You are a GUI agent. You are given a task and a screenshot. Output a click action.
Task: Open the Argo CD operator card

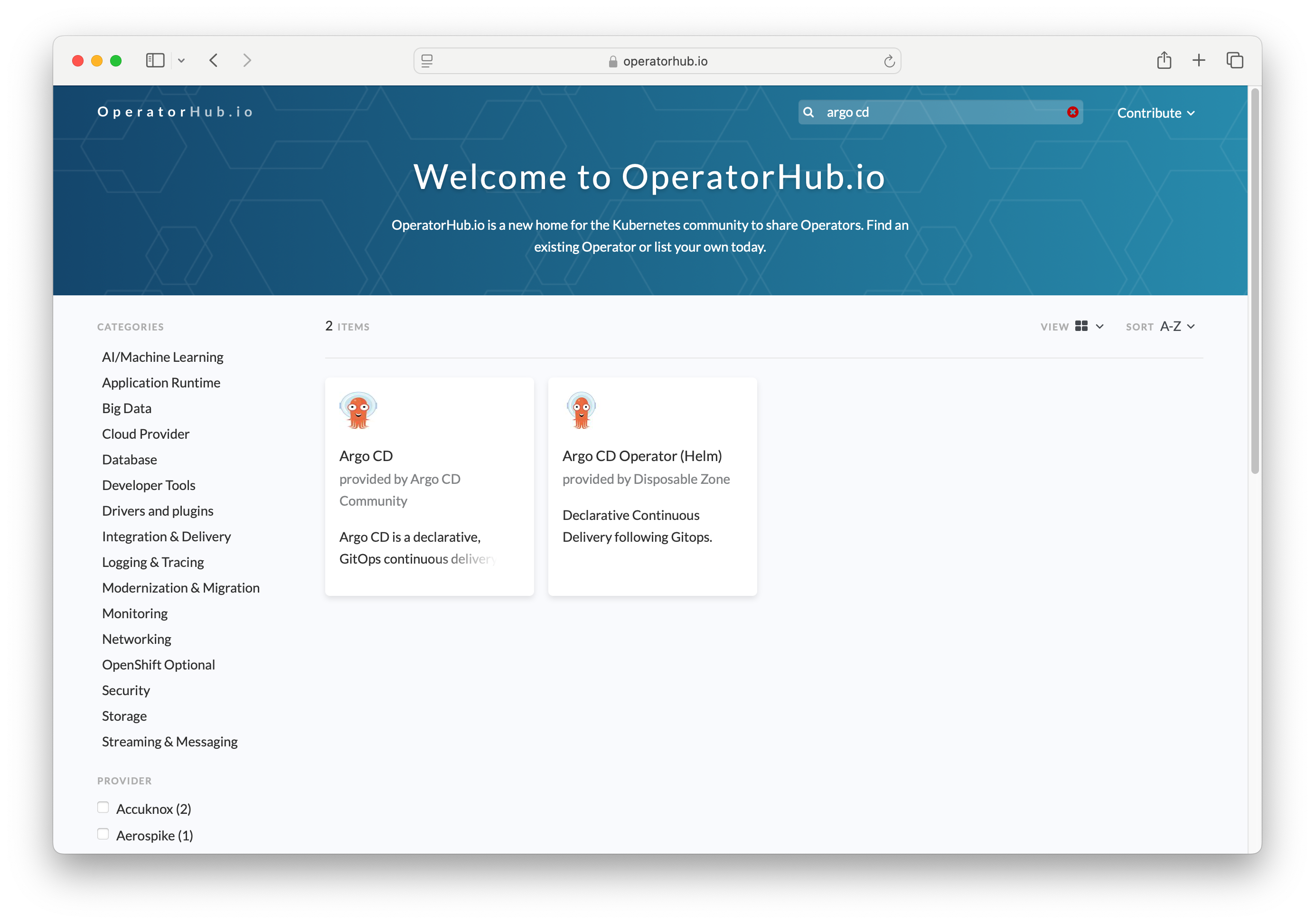click(x=430, y=486)
